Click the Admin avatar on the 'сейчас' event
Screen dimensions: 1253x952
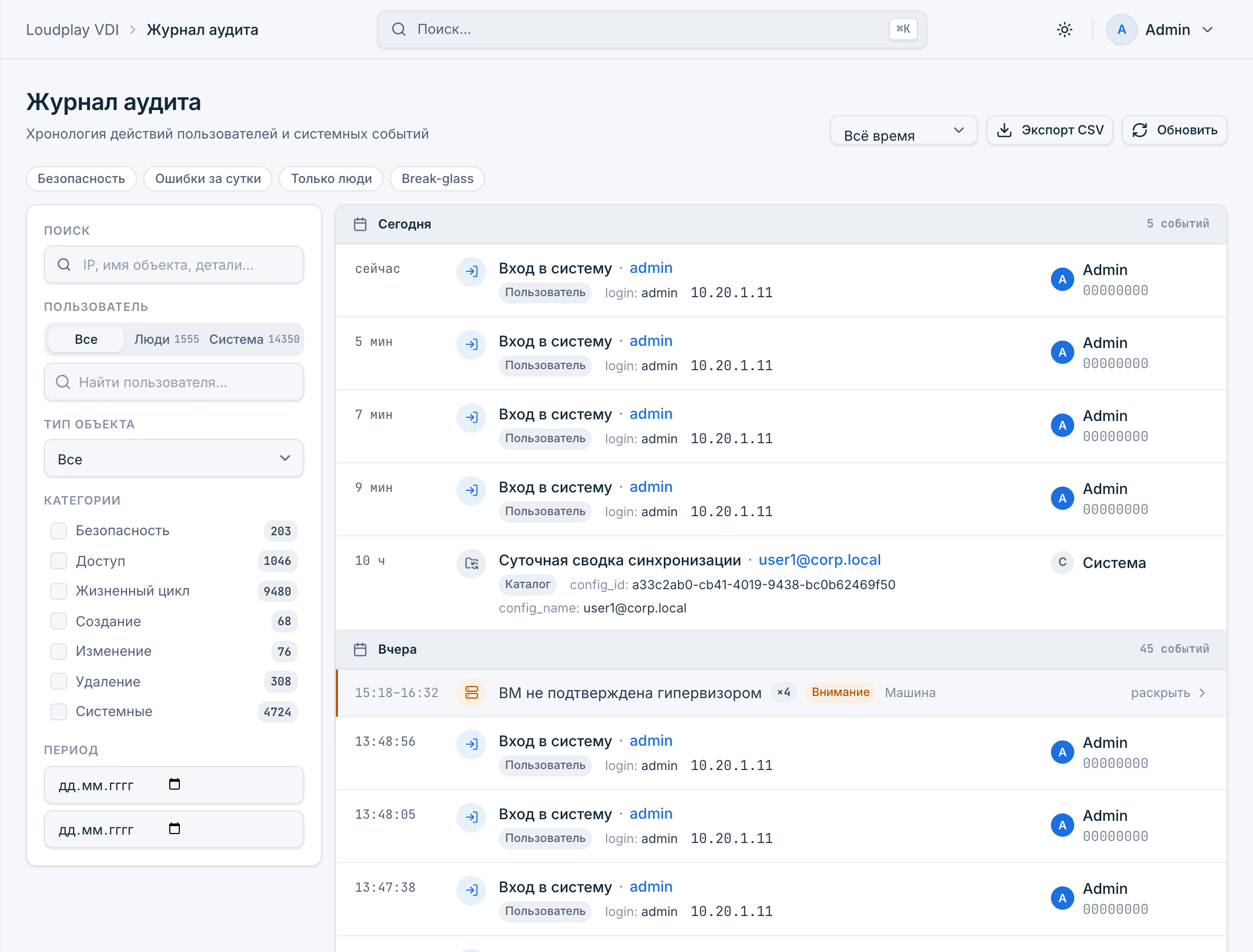pos(1062,279)
